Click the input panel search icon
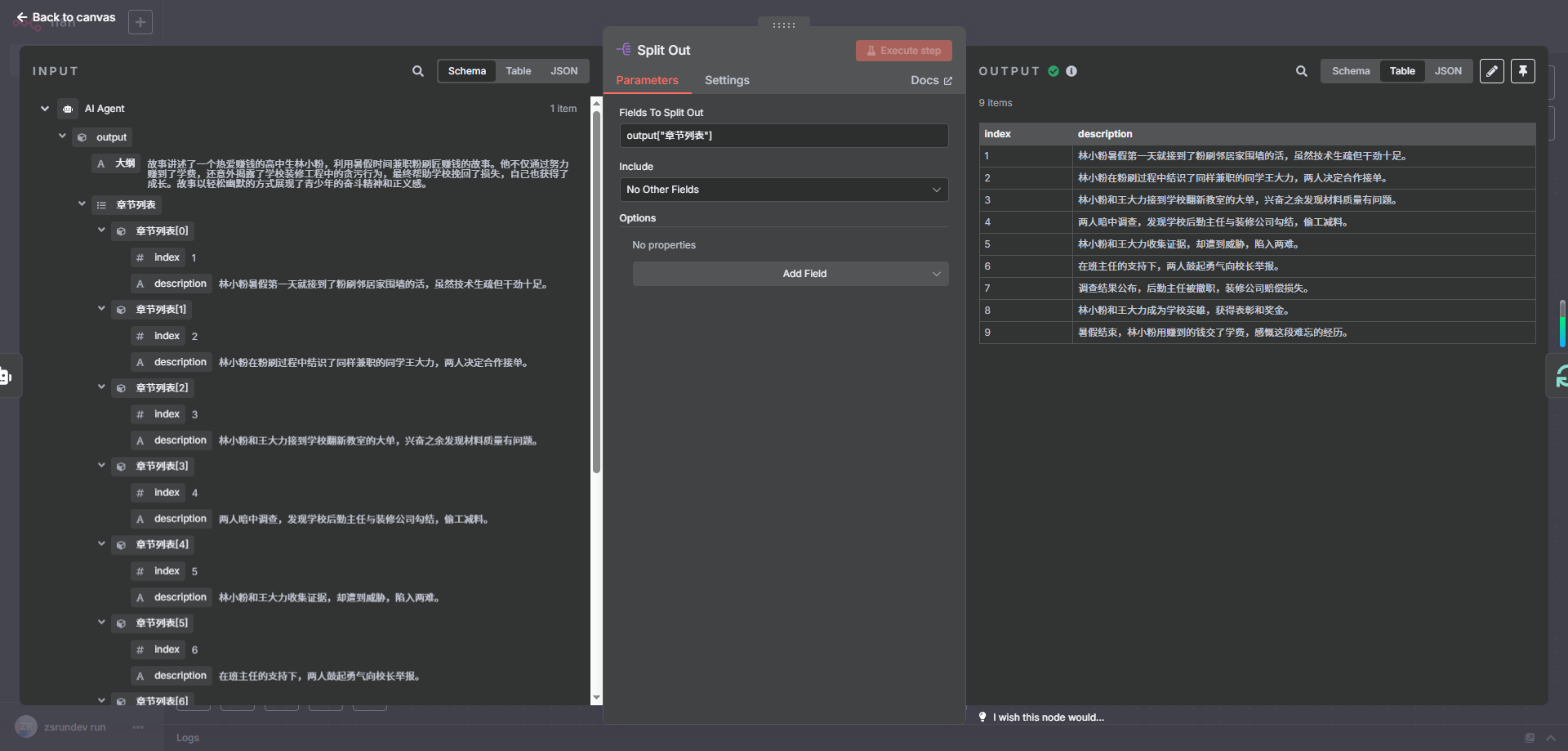Viewport: 1568px width, 751px height. (417, 71)
